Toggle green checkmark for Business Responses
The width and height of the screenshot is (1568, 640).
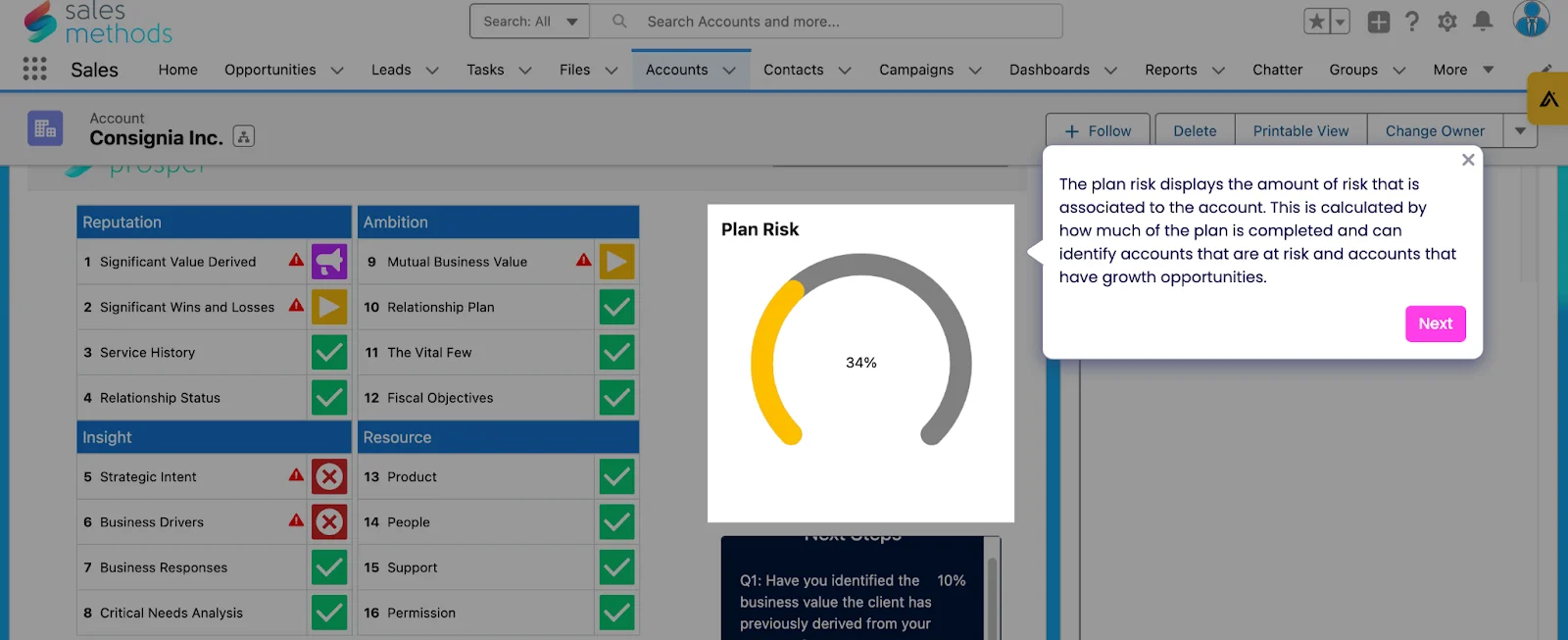(329, 566)
